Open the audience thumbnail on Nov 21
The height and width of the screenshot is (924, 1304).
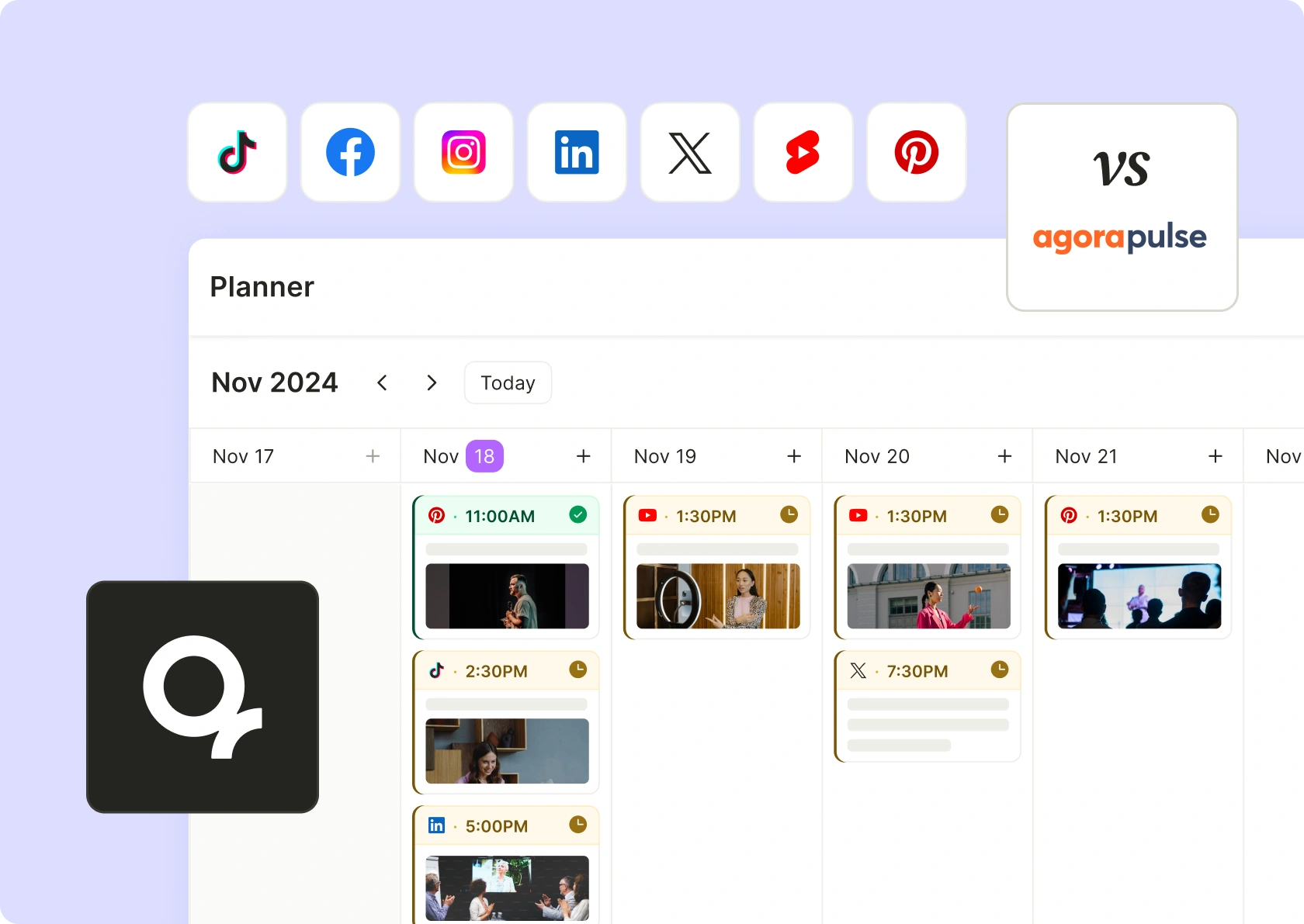click(1139, 596)
